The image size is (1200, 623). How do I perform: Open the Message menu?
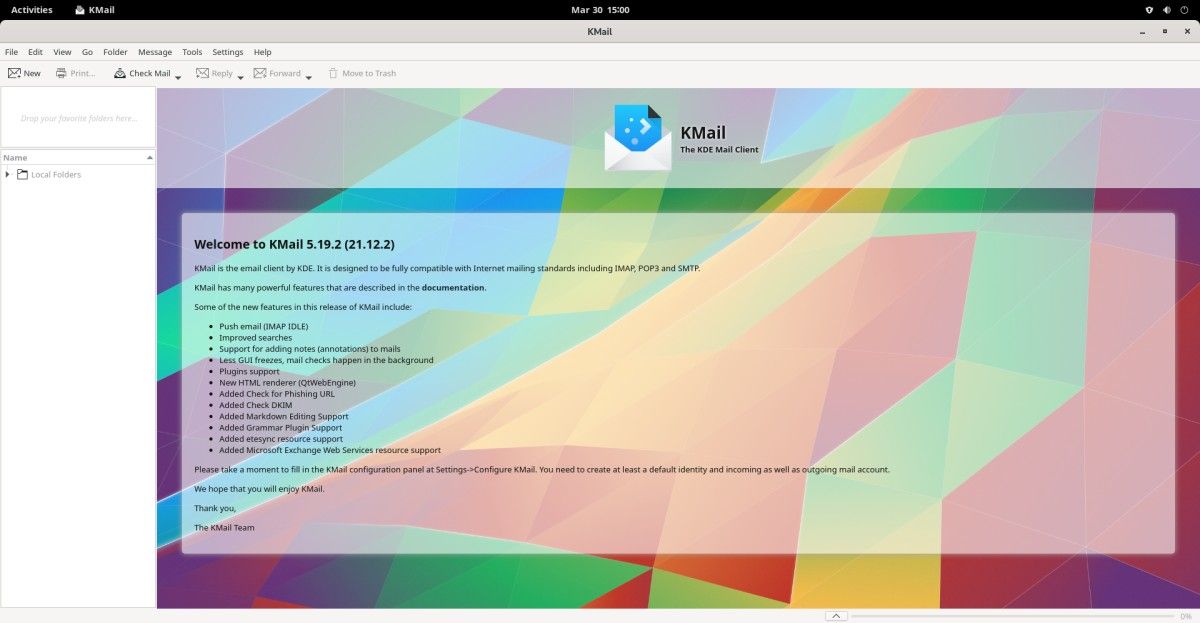[x=155, y=52]
